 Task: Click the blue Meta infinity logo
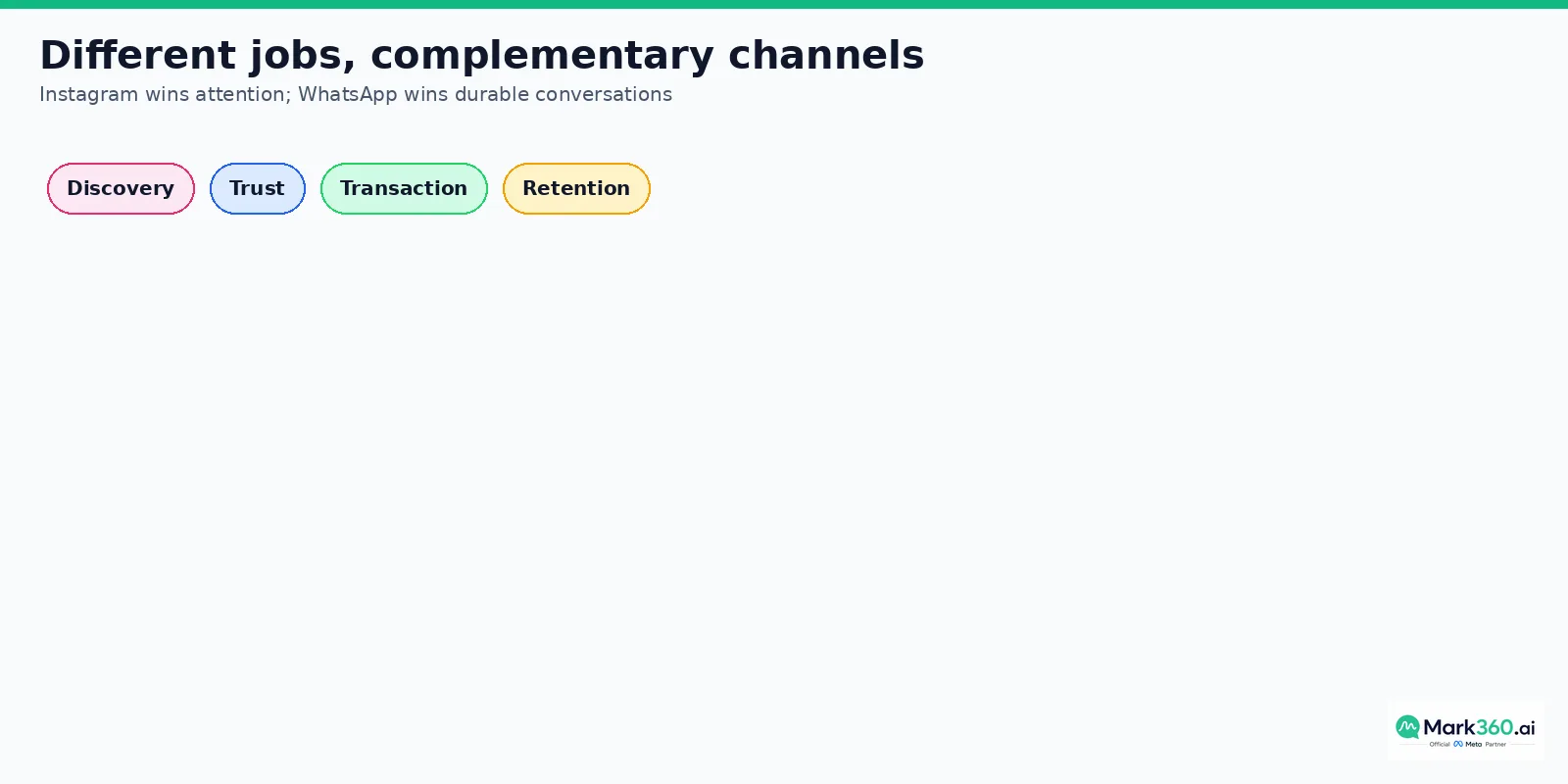pyautogui.click(x=1458, y=744)
